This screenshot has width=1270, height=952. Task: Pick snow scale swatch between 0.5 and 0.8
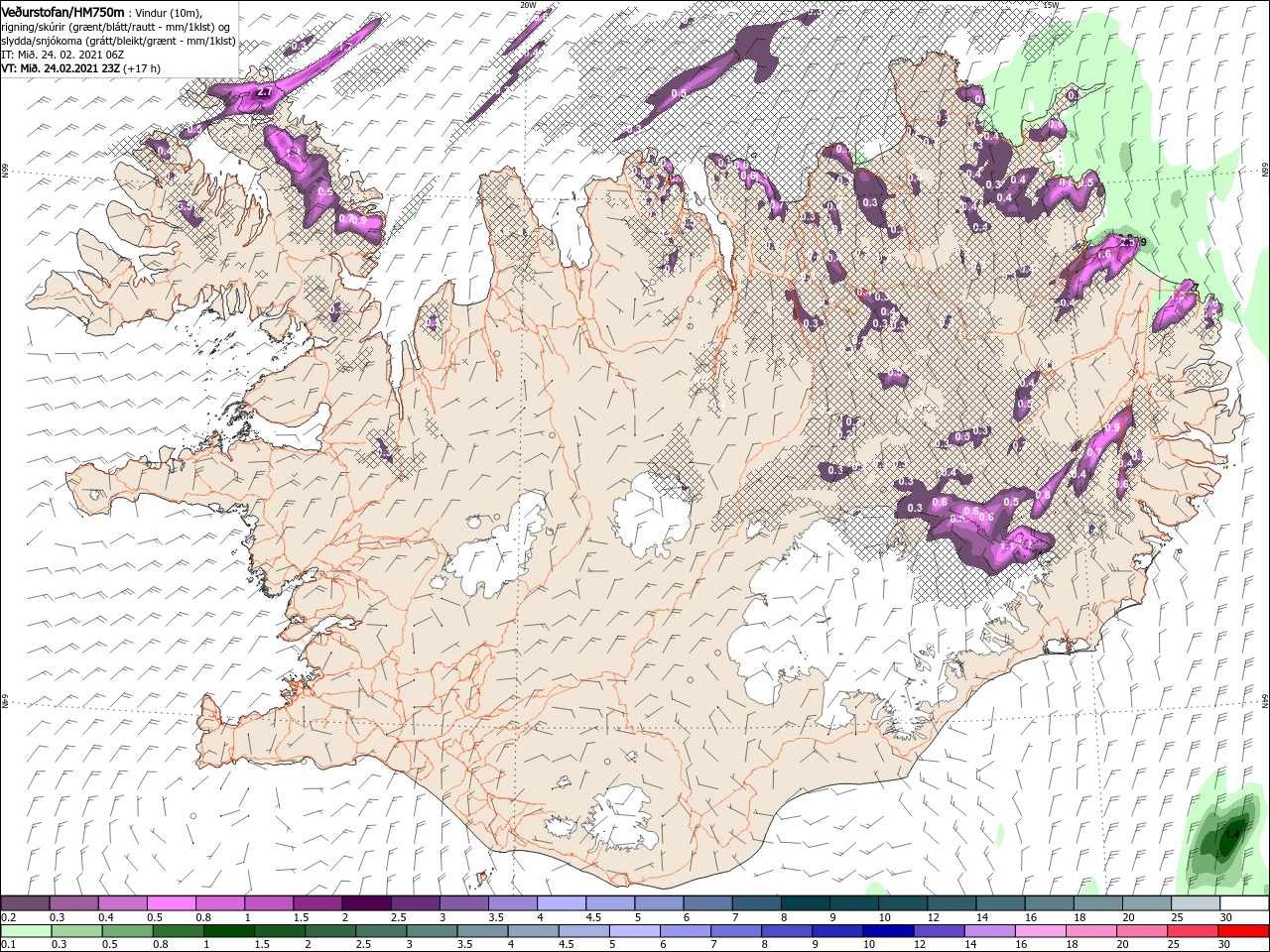(171, 902)
